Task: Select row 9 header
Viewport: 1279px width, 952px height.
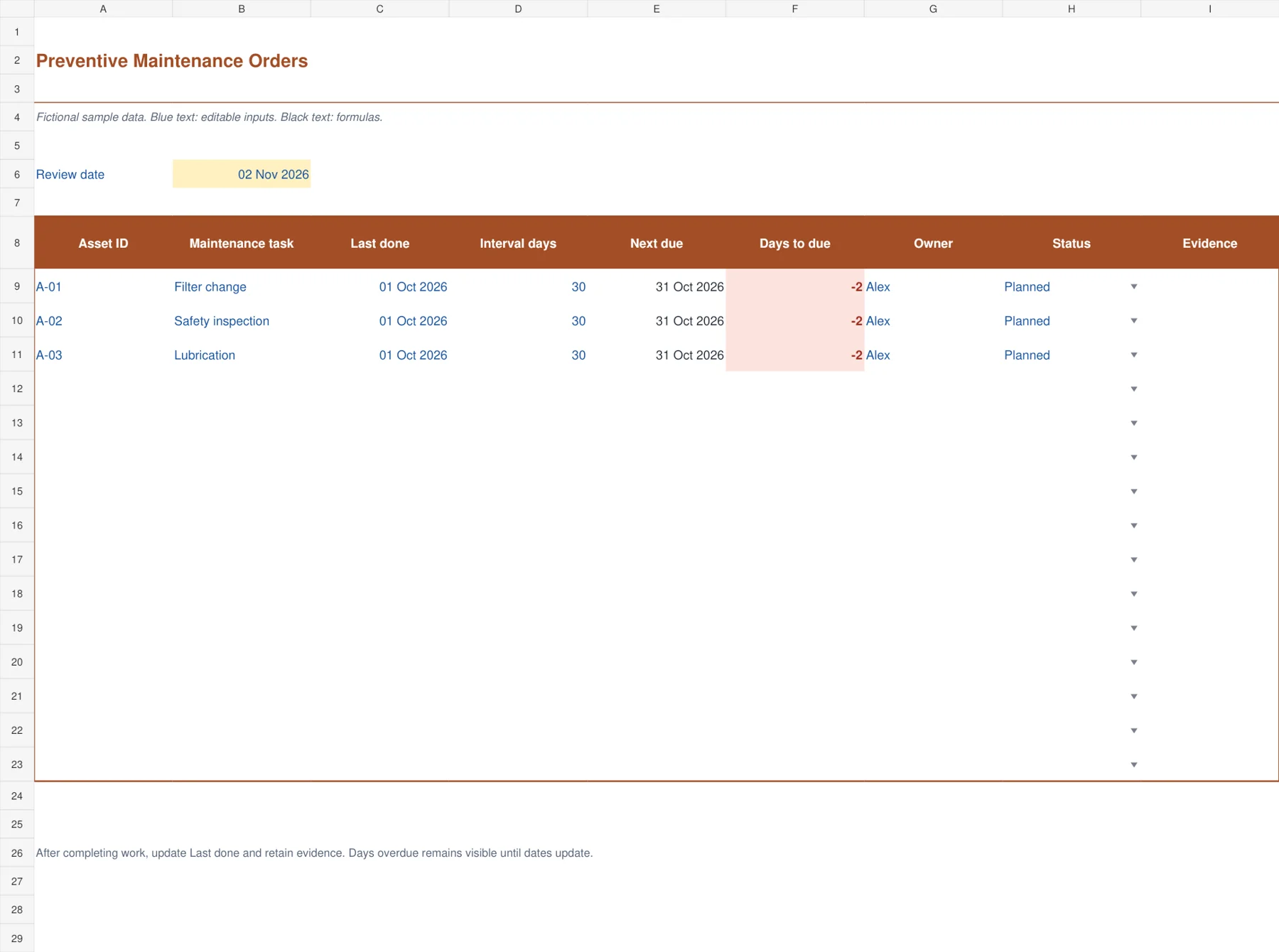Action: pos(17,286)
